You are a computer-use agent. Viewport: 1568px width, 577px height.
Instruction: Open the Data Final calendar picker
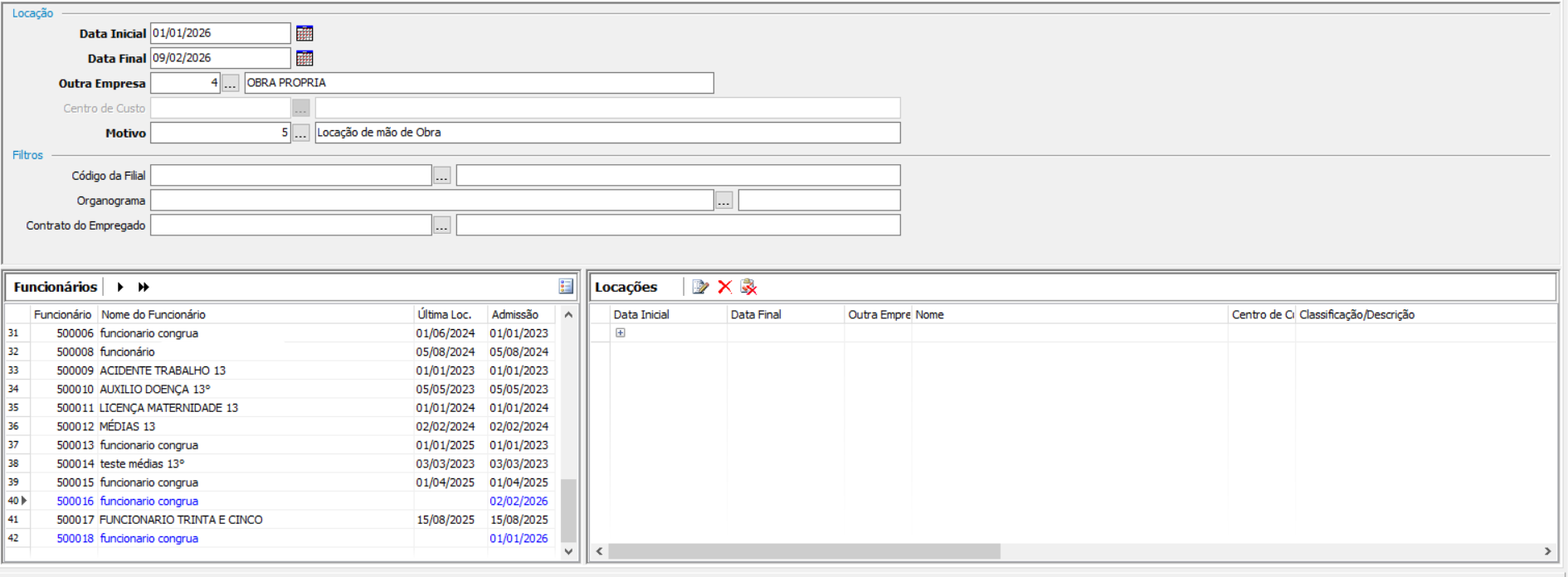coord(304,58)
